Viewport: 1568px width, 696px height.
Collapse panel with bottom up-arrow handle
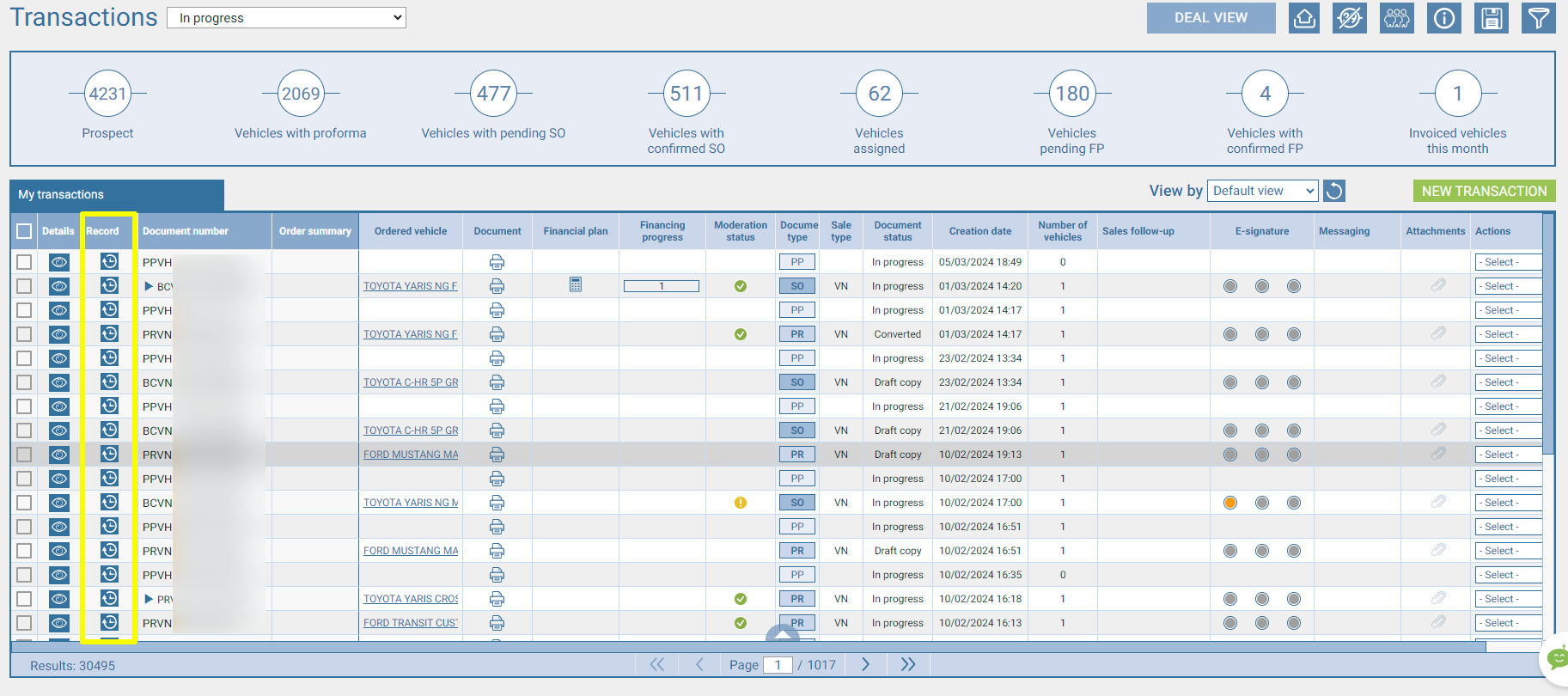[x=783, y=634]
